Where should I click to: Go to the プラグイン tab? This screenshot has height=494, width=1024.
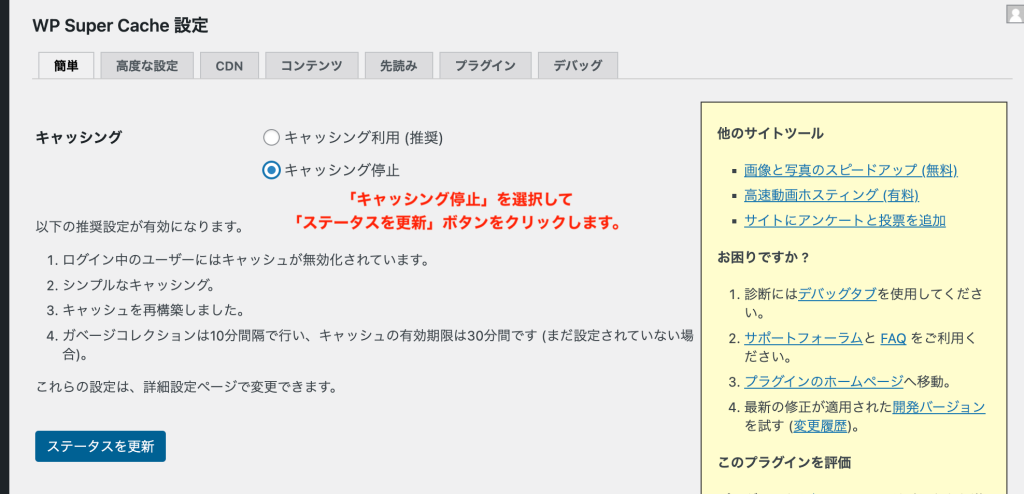click(485, 65)
